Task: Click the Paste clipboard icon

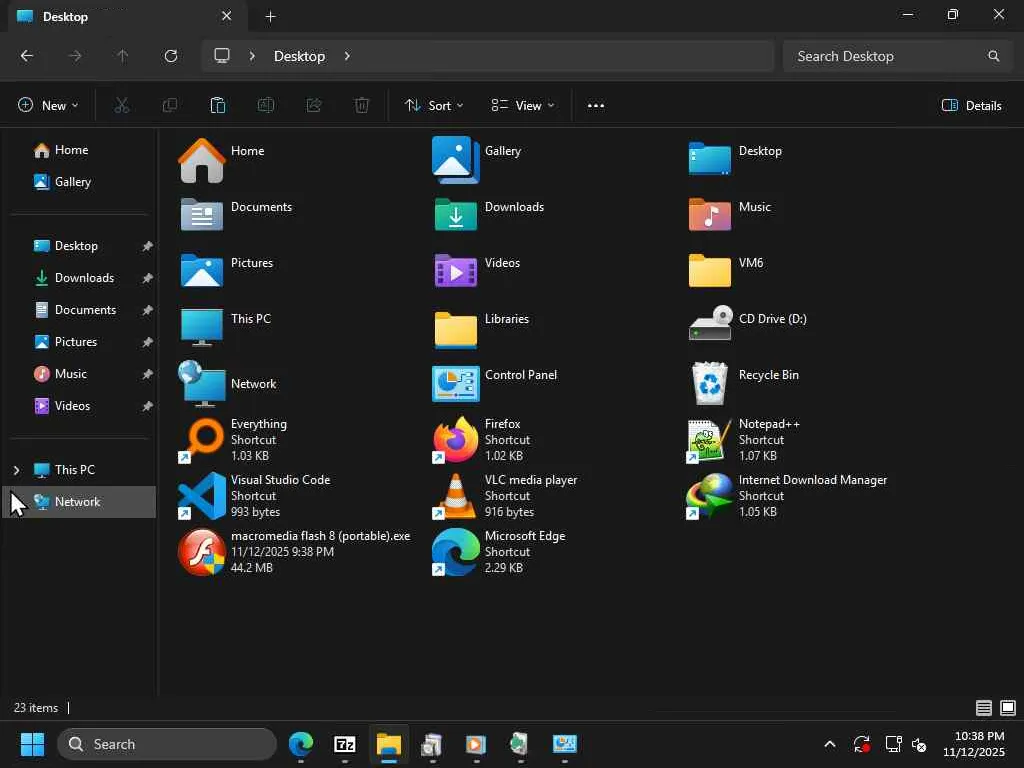Action: point(217,105)
